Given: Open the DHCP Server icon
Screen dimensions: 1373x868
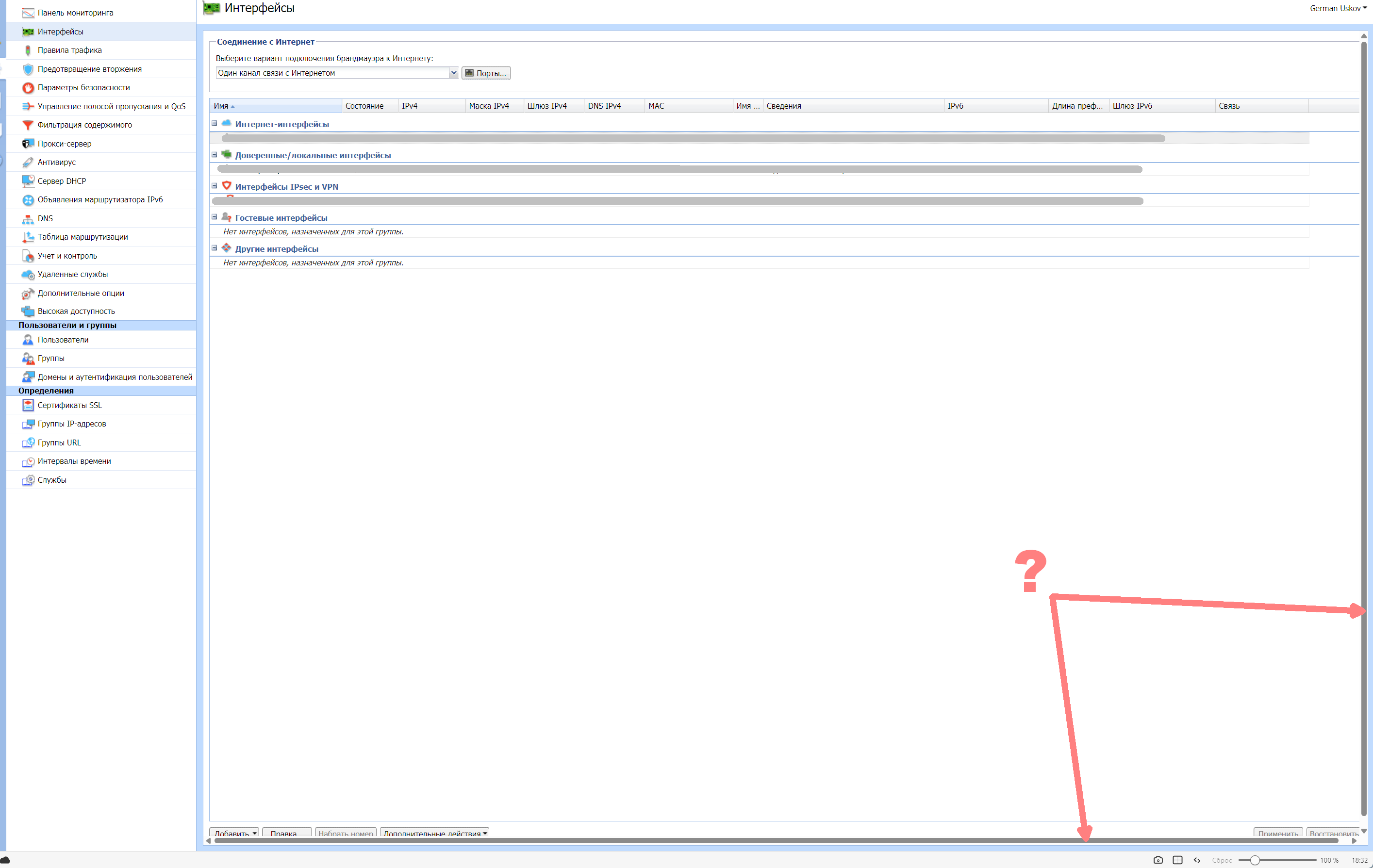Looking at the screenshot, I should (27, 181).
